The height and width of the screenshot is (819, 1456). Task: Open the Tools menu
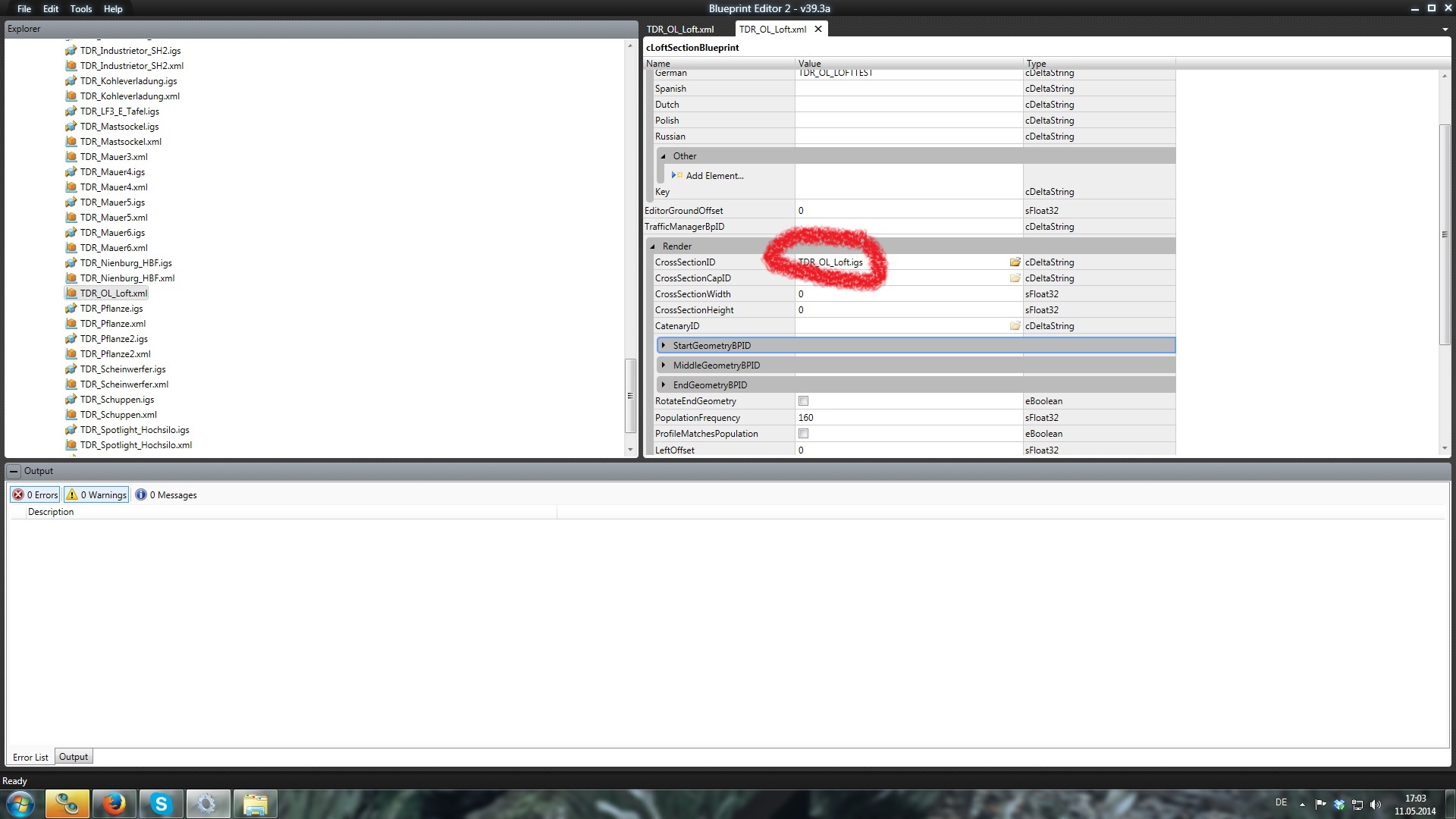[x=80, y=9]
